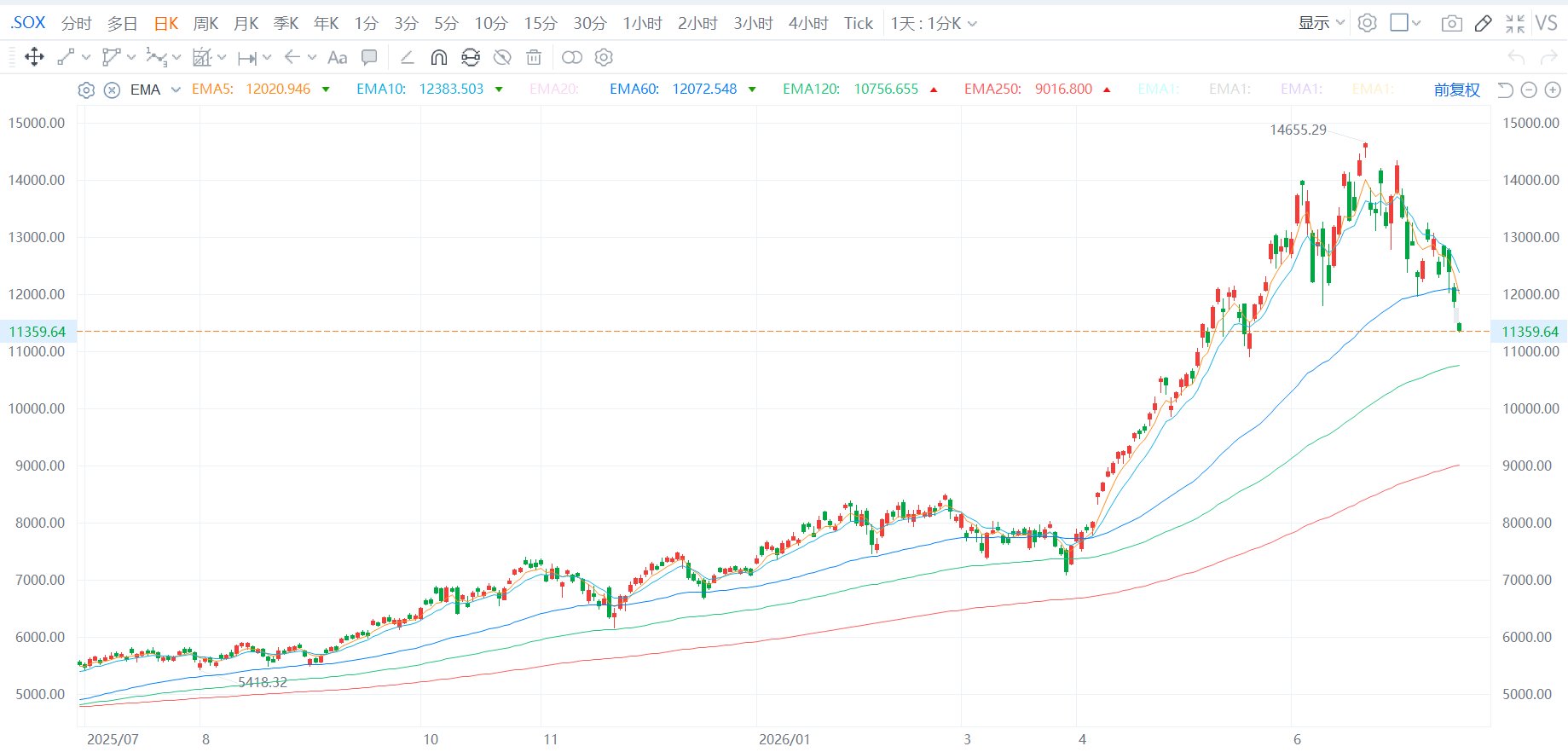1568x752 pixels.
Task: Expand the trend line tool dropdown
Action: tap(86, 58)
